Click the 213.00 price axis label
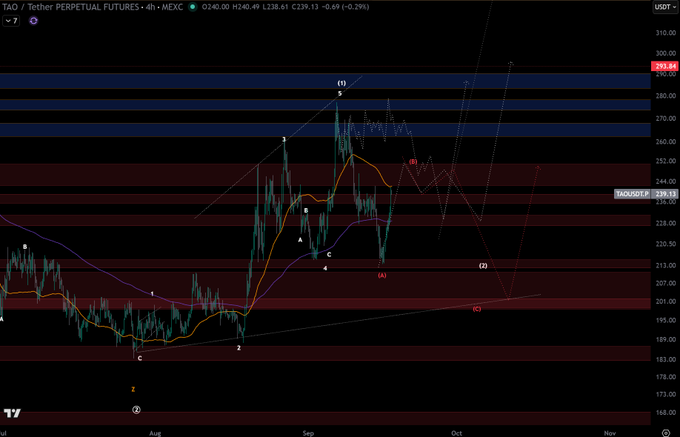 666,265
